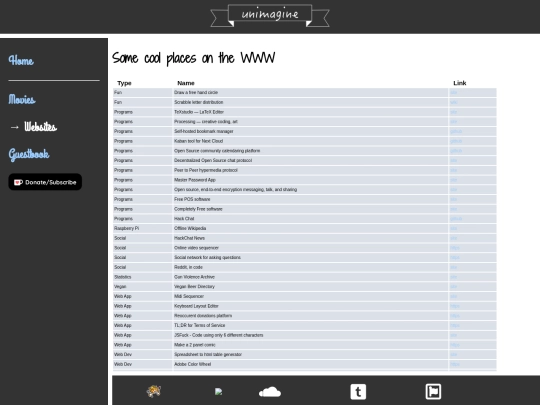This screenshot has height=405, width=540.
Task: Select the Hack Chat name text
Action: pos(184,219)
